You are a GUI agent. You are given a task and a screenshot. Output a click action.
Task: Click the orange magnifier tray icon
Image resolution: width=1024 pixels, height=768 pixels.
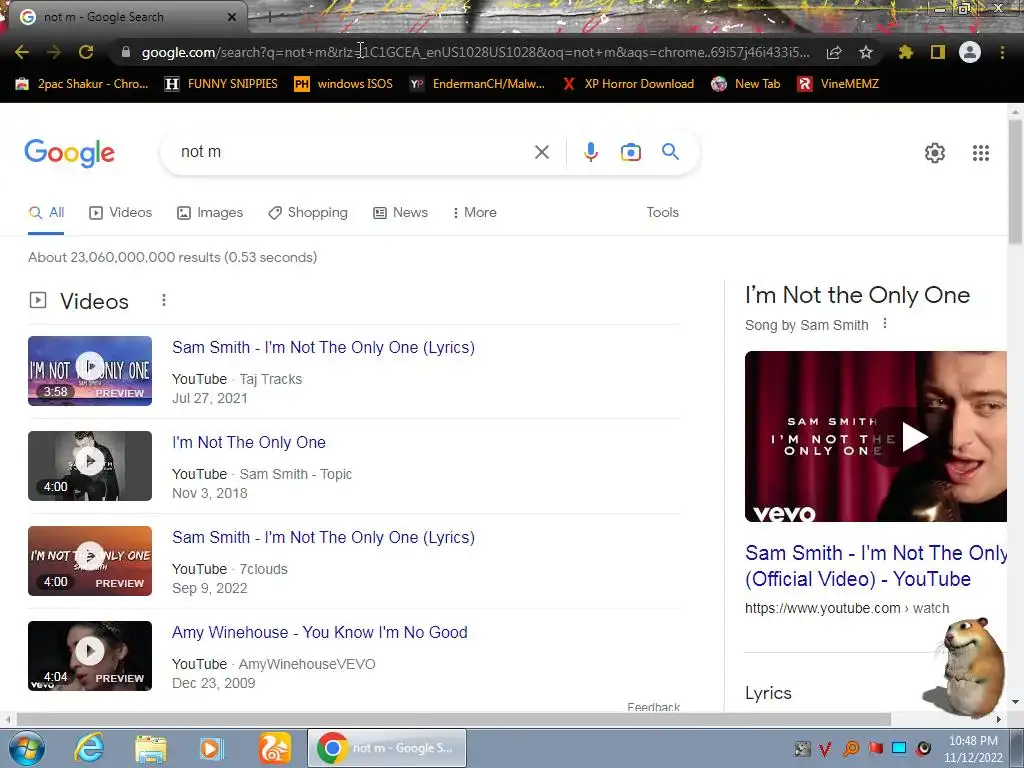tap(851, 748)
